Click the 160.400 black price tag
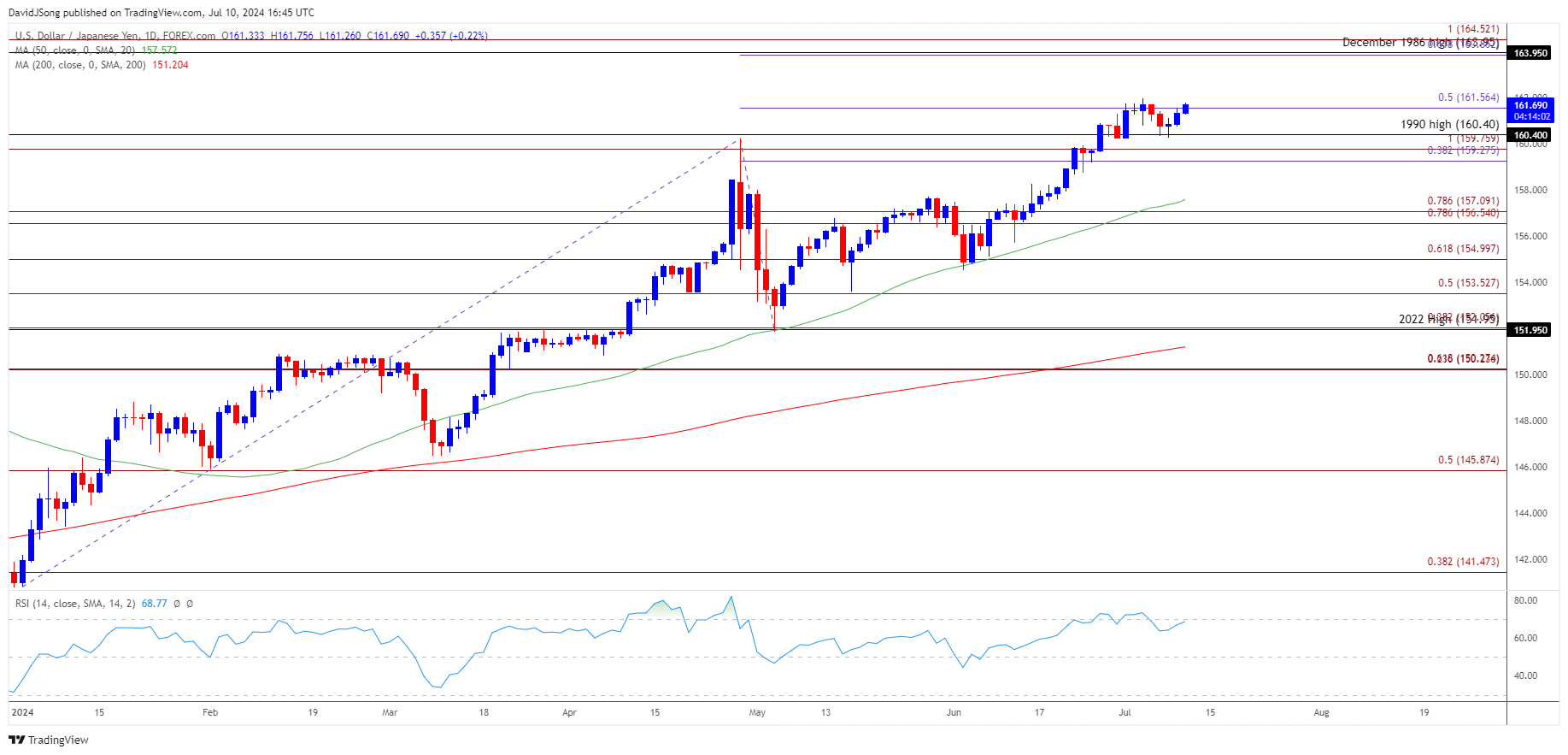Viewport: 1568px width, 755px height. point(1530,135)
